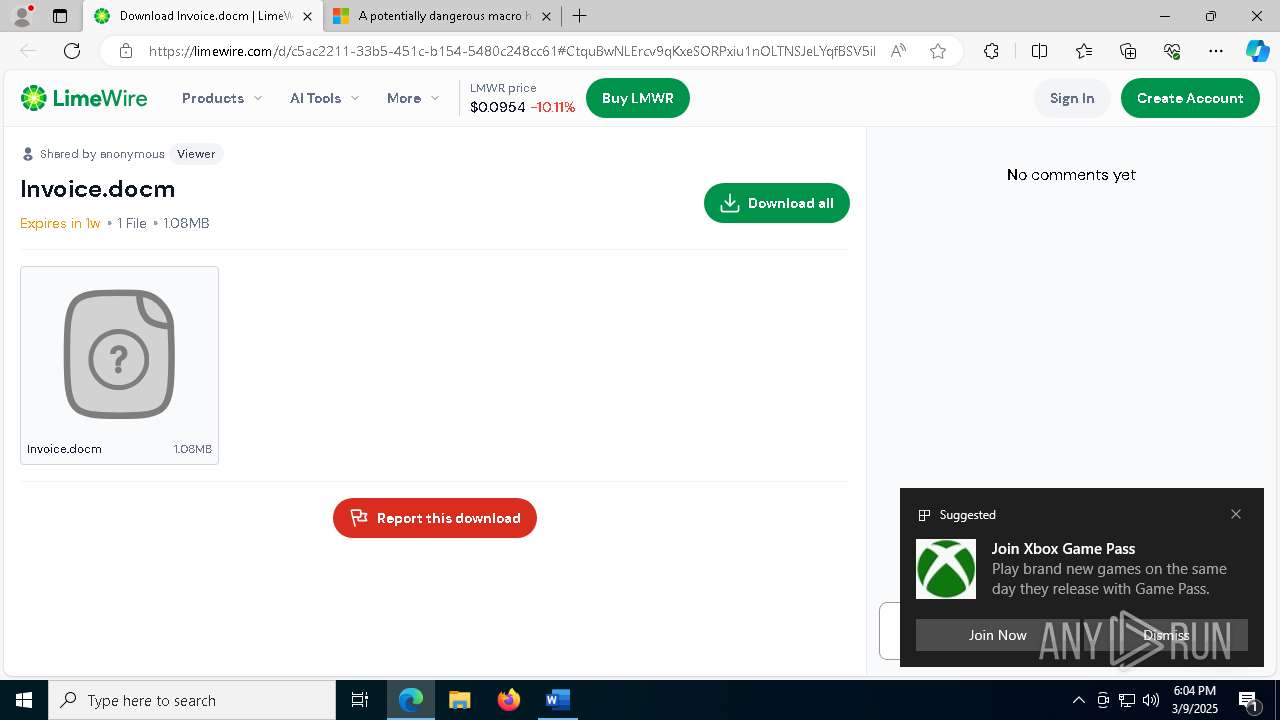Expand the AI Tools dropdown
This screenshot has height=720, width=1280.
click(324, 98)
